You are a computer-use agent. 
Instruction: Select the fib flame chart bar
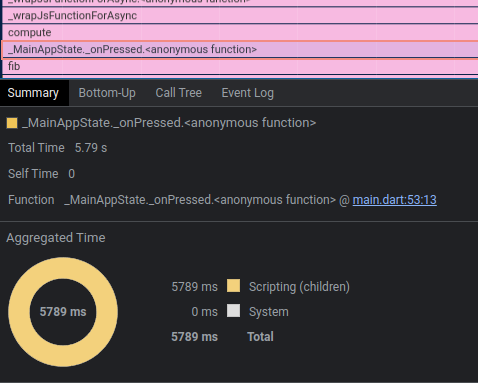(x=240, y=66)
